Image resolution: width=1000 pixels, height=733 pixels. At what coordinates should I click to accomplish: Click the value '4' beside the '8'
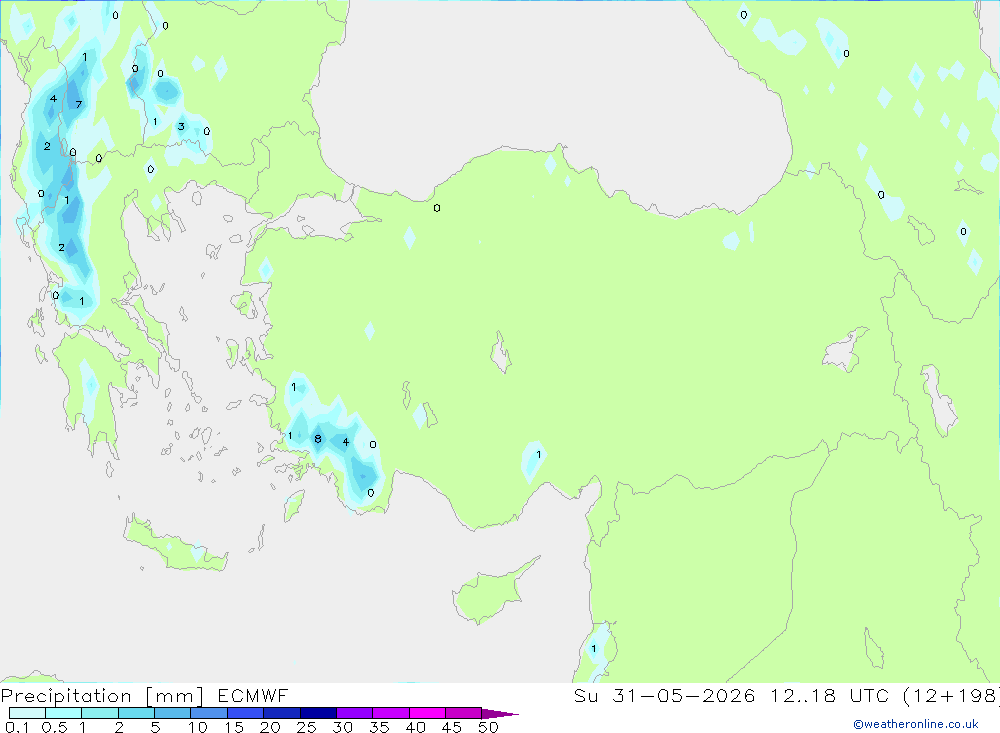[x=346, y=441]
